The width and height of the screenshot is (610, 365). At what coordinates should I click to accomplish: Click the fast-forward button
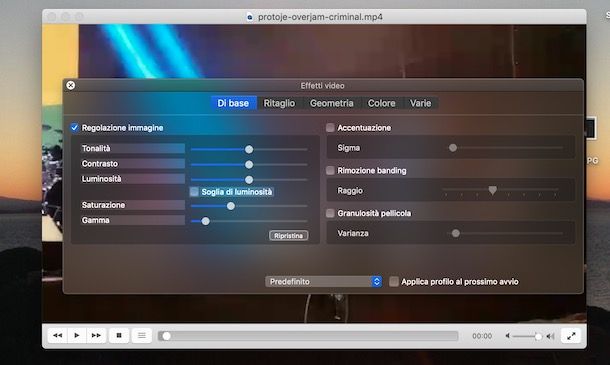pyautogui.click(x=96, y=335)
